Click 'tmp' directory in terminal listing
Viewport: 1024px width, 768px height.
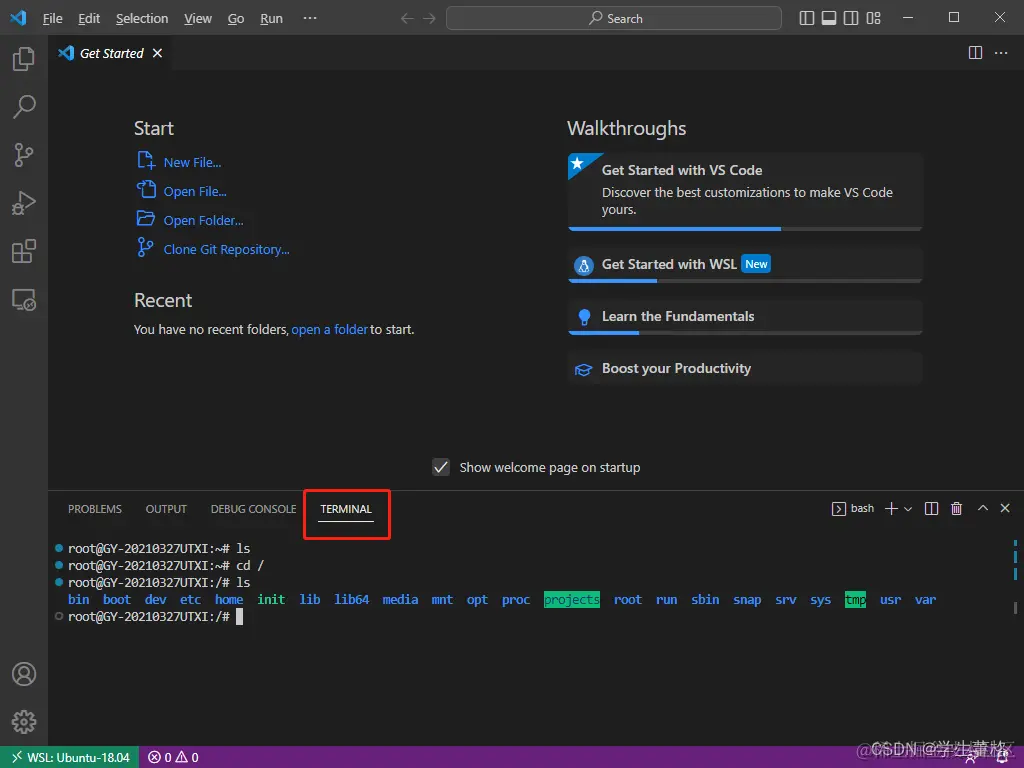point(855,600)
